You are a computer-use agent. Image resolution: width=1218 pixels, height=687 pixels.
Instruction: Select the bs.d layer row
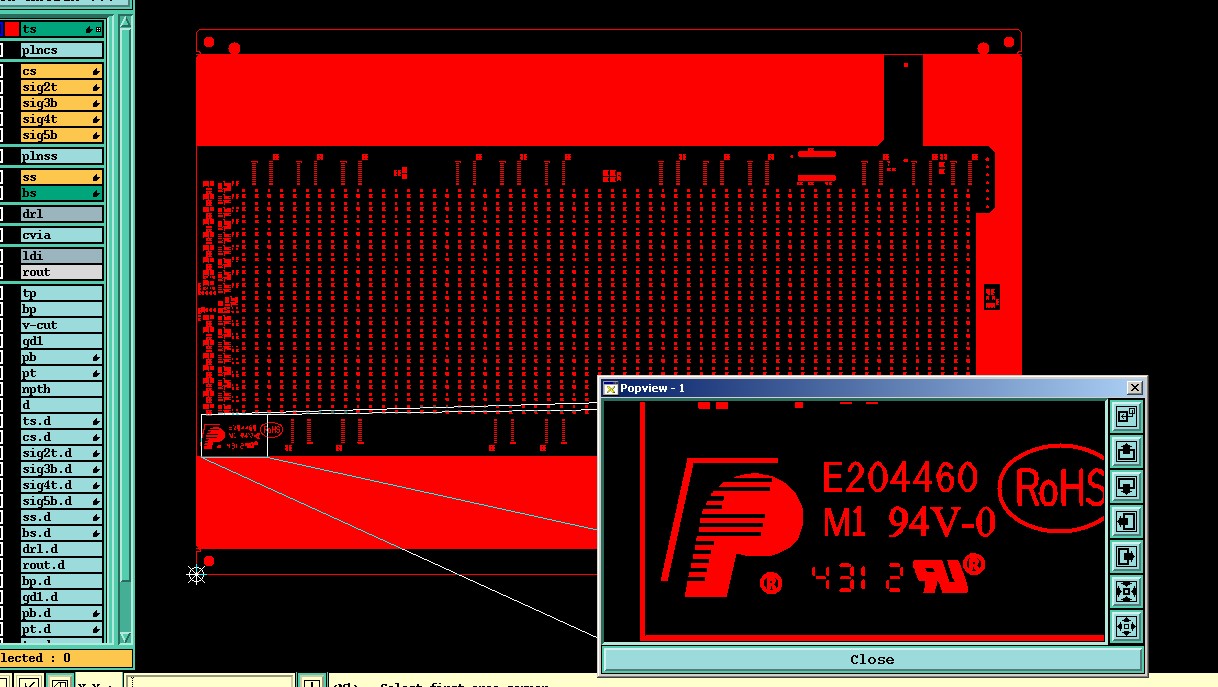62,533
